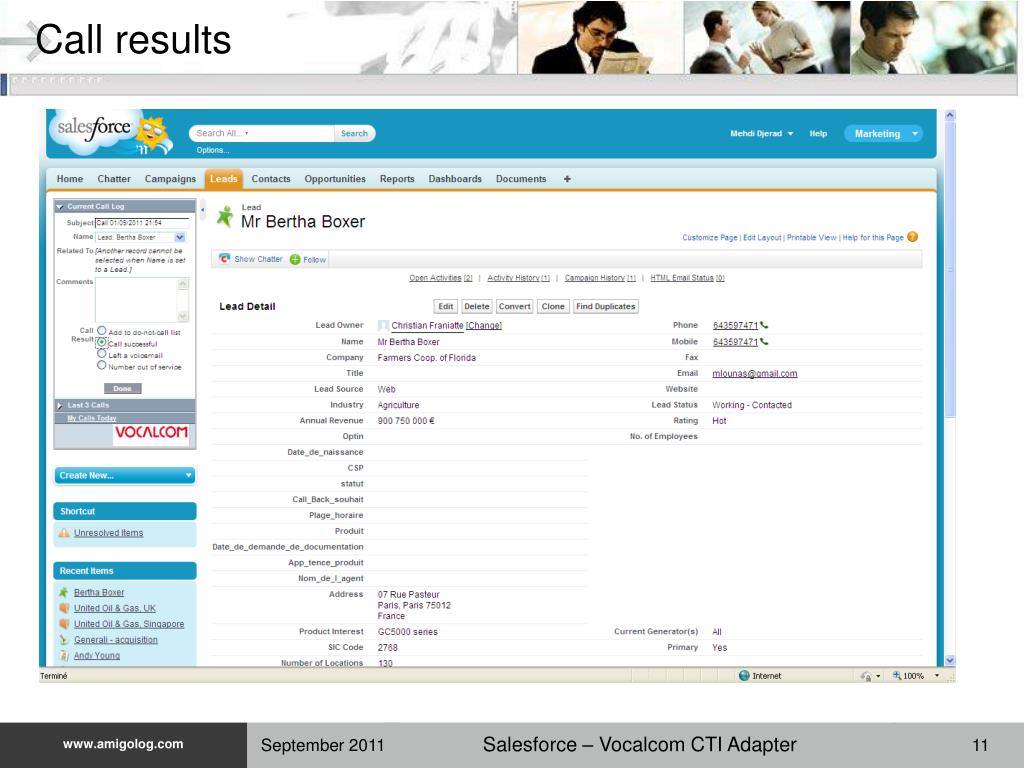Go to the Campaigns tab
This screenshot has width=1024, height=768.
(x=170, y=179)
